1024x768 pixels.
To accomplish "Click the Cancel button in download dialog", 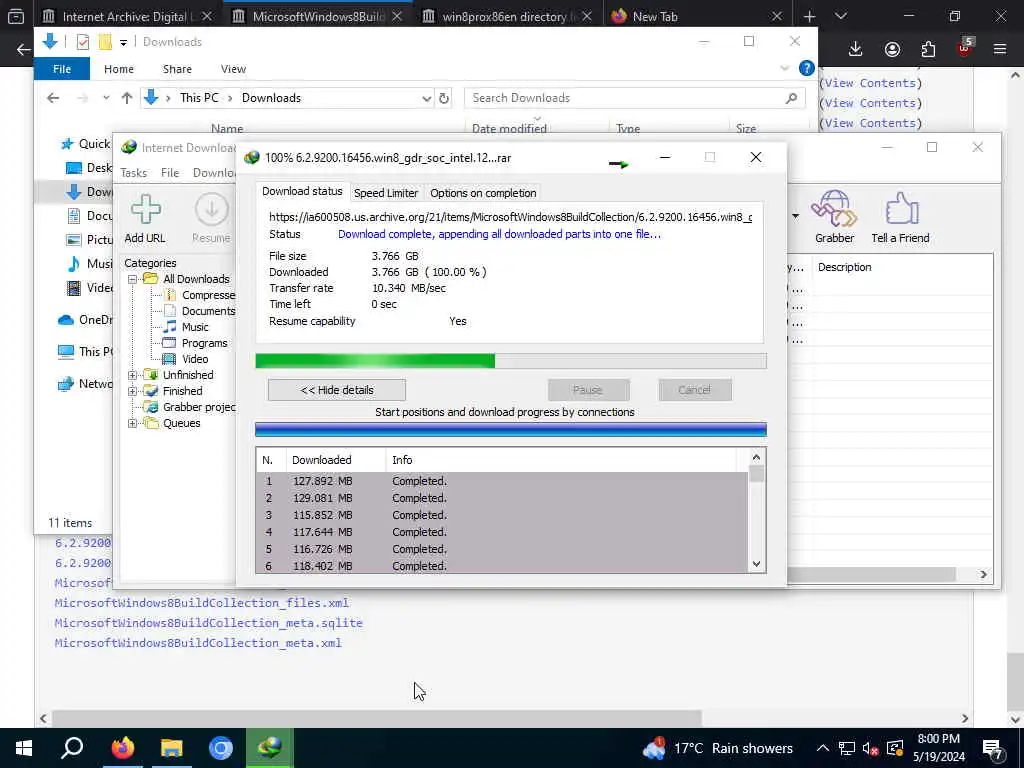I will [694, 390].
